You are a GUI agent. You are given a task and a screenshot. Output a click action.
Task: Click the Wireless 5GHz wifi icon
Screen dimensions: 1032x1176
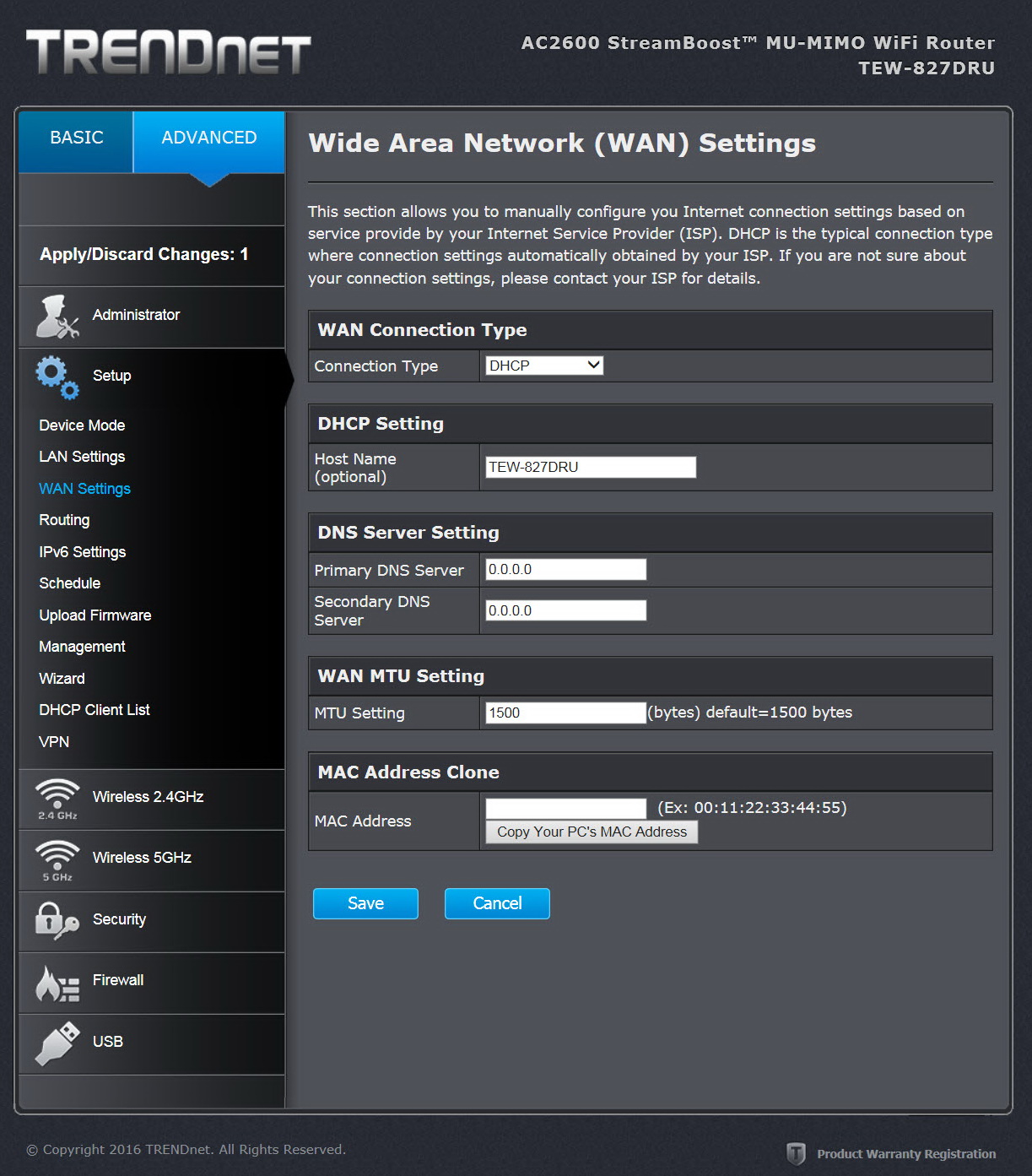point(57,860)
